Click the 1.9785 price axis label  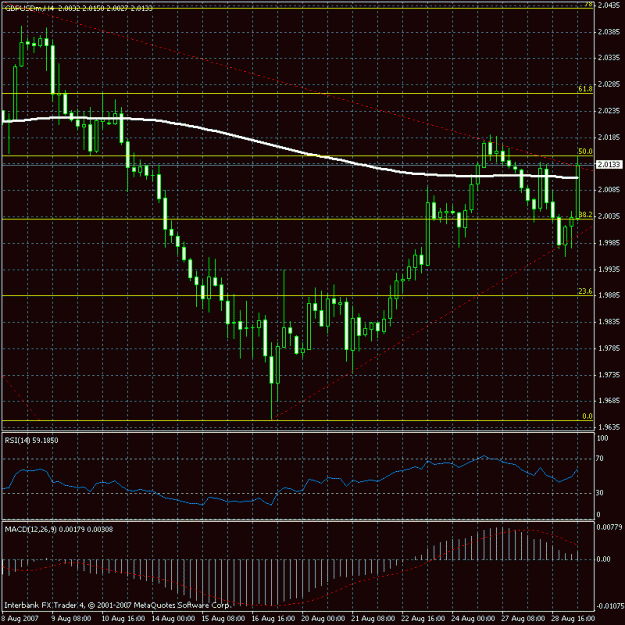(x=609, y=348)
